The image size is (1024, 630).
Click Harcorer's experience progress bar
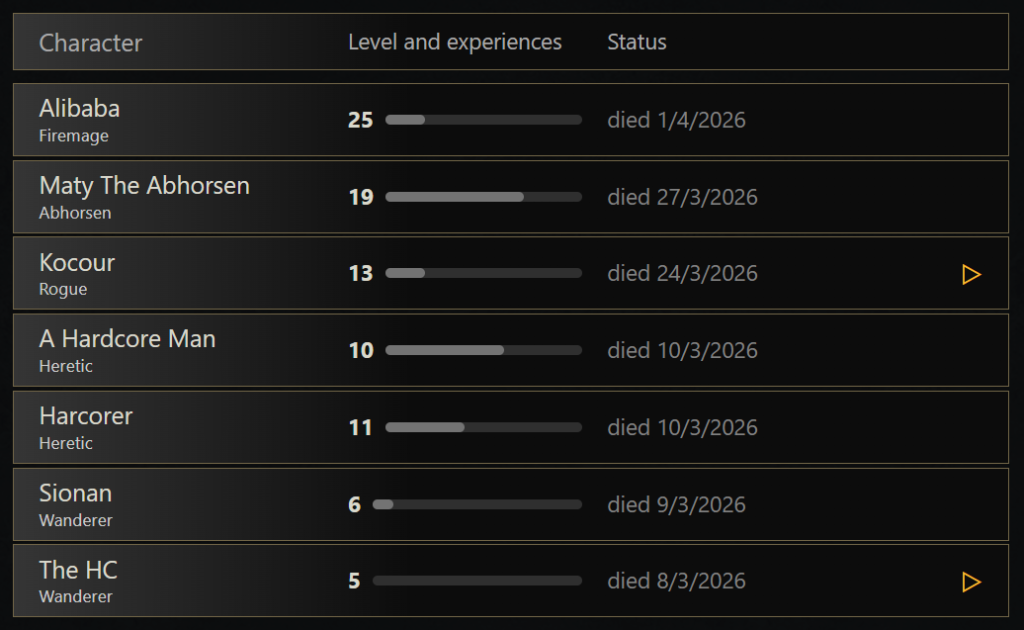coord(483,428)
